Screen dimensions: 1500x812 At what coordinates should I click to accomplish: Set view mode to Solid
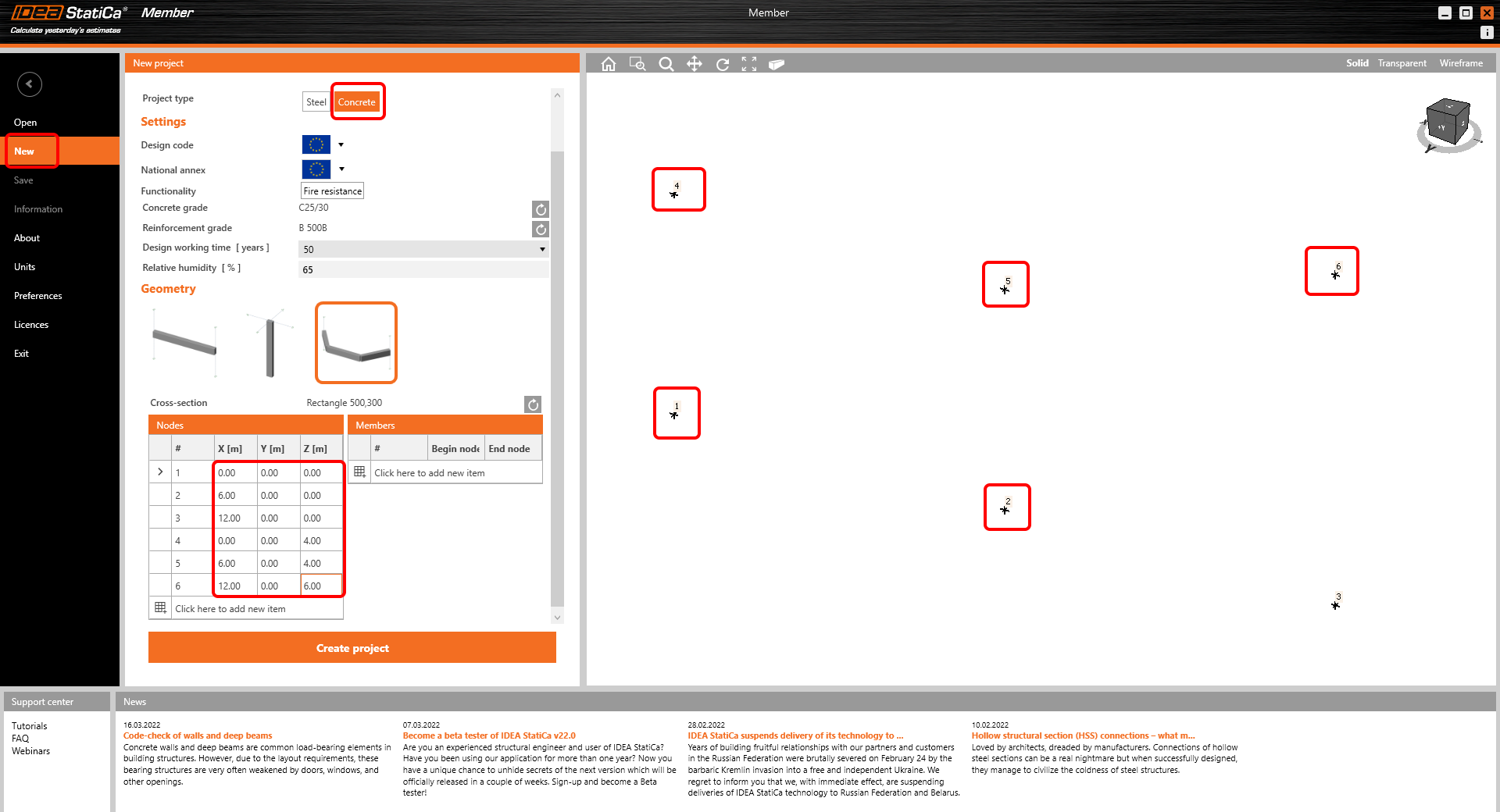click(1357, 63)
